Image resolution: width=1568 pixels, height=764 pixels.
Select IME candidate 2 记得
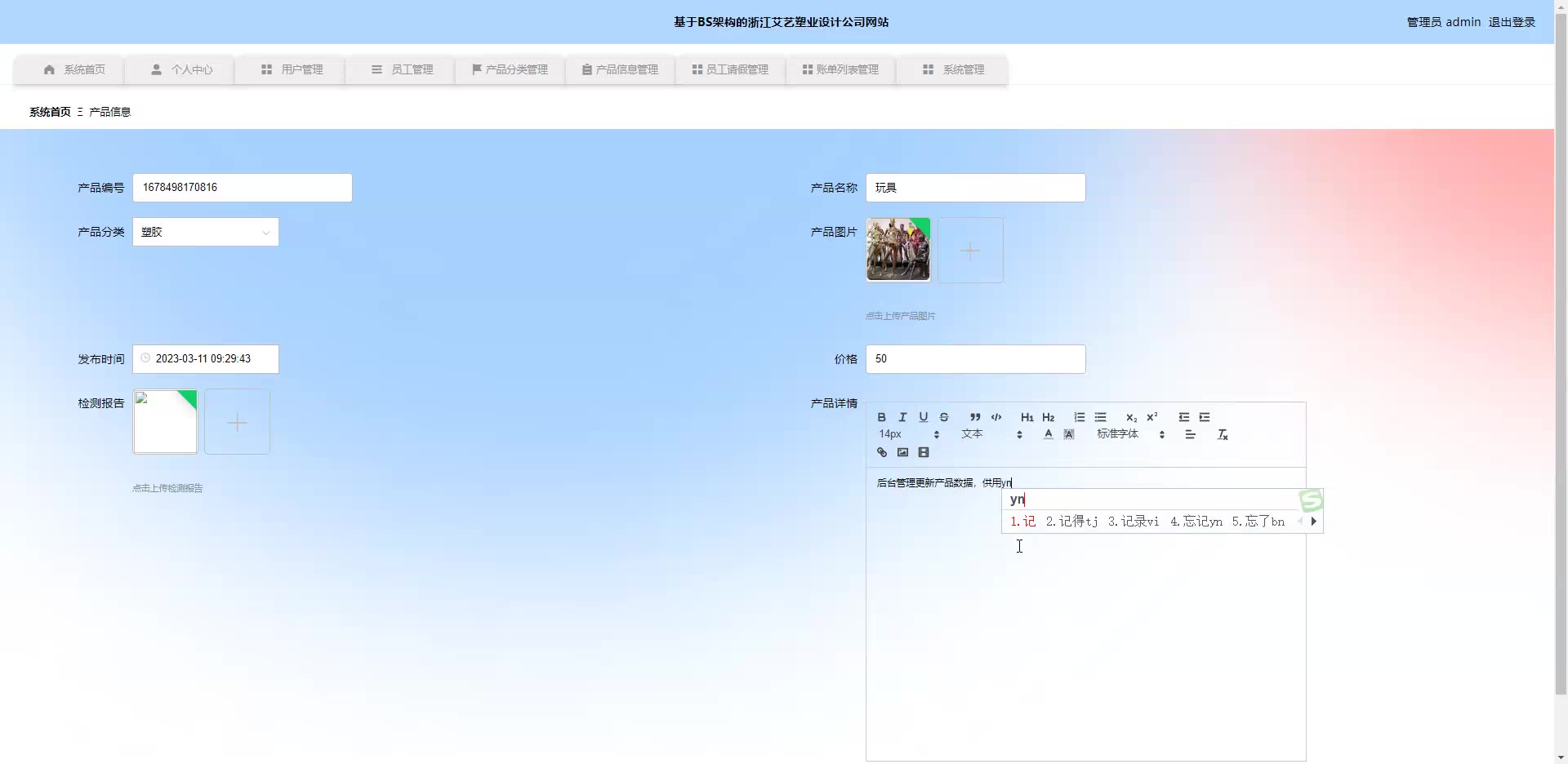click(1071, 522)
